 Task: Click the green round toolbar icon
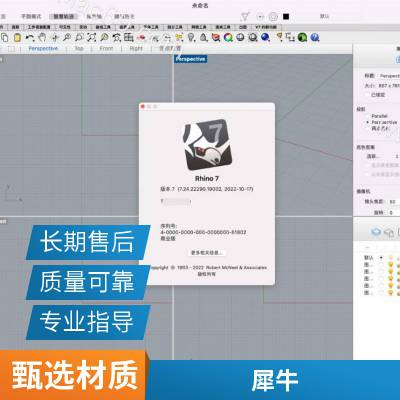[x=302, y=37]
